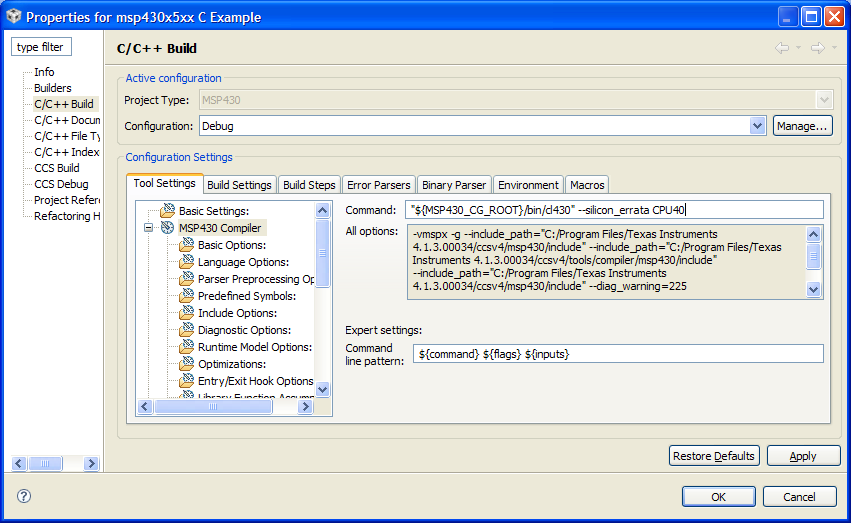
Task: Click the Optimizations folder icon
Action: [x=186, y=363]
